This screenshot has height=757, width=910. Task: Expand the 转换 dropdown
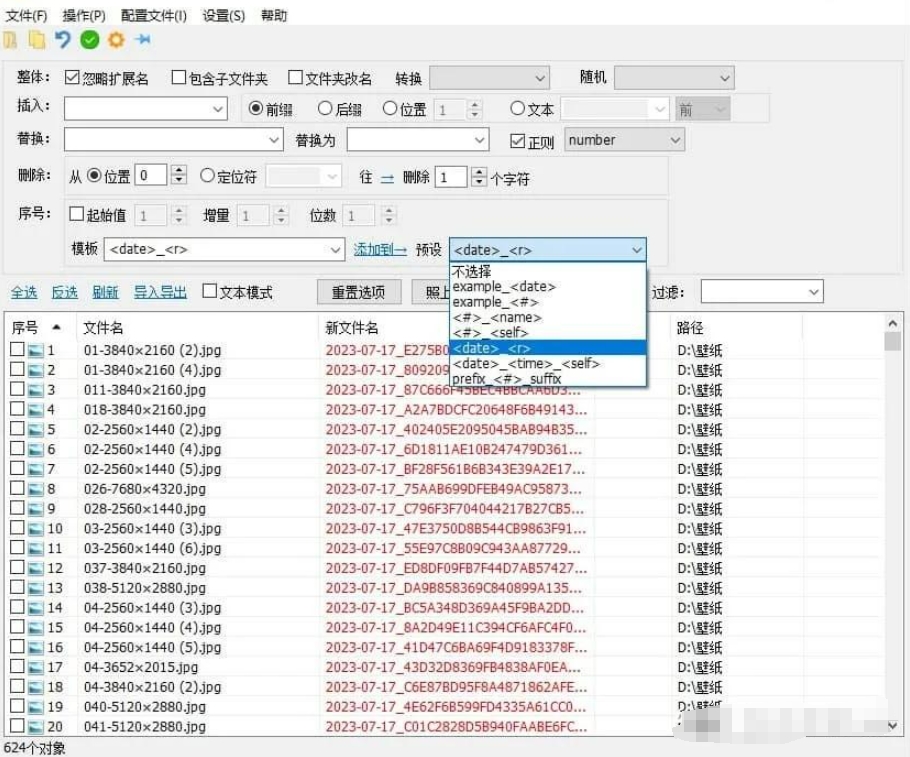pyautogui.click(x=489, y=78)
